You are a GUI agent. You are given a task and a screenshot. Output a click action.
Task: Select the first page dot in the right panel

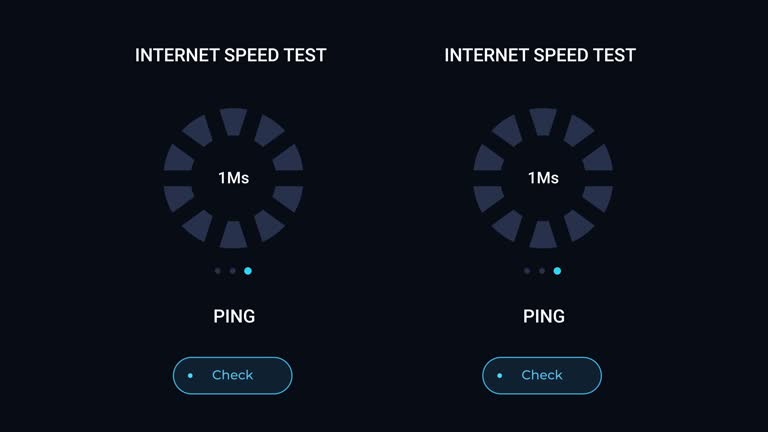[x=527, y=270]
